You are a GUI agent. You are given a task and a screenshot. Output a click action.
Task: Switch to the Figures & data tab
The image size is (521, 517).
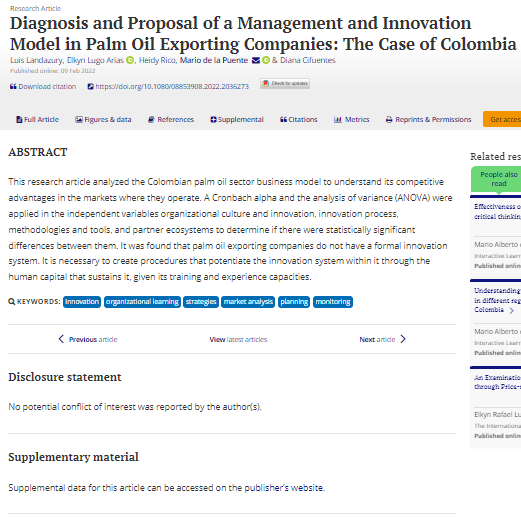click(x=103, y=120)
